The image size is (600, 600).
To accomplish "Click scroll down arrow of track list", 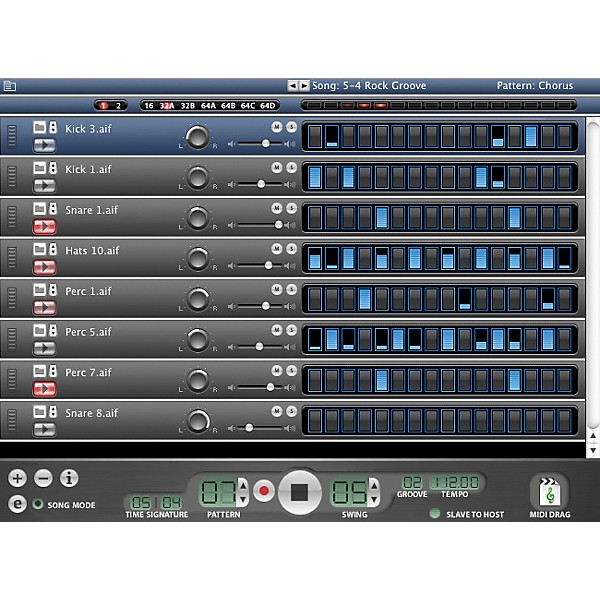I will 593,451.
